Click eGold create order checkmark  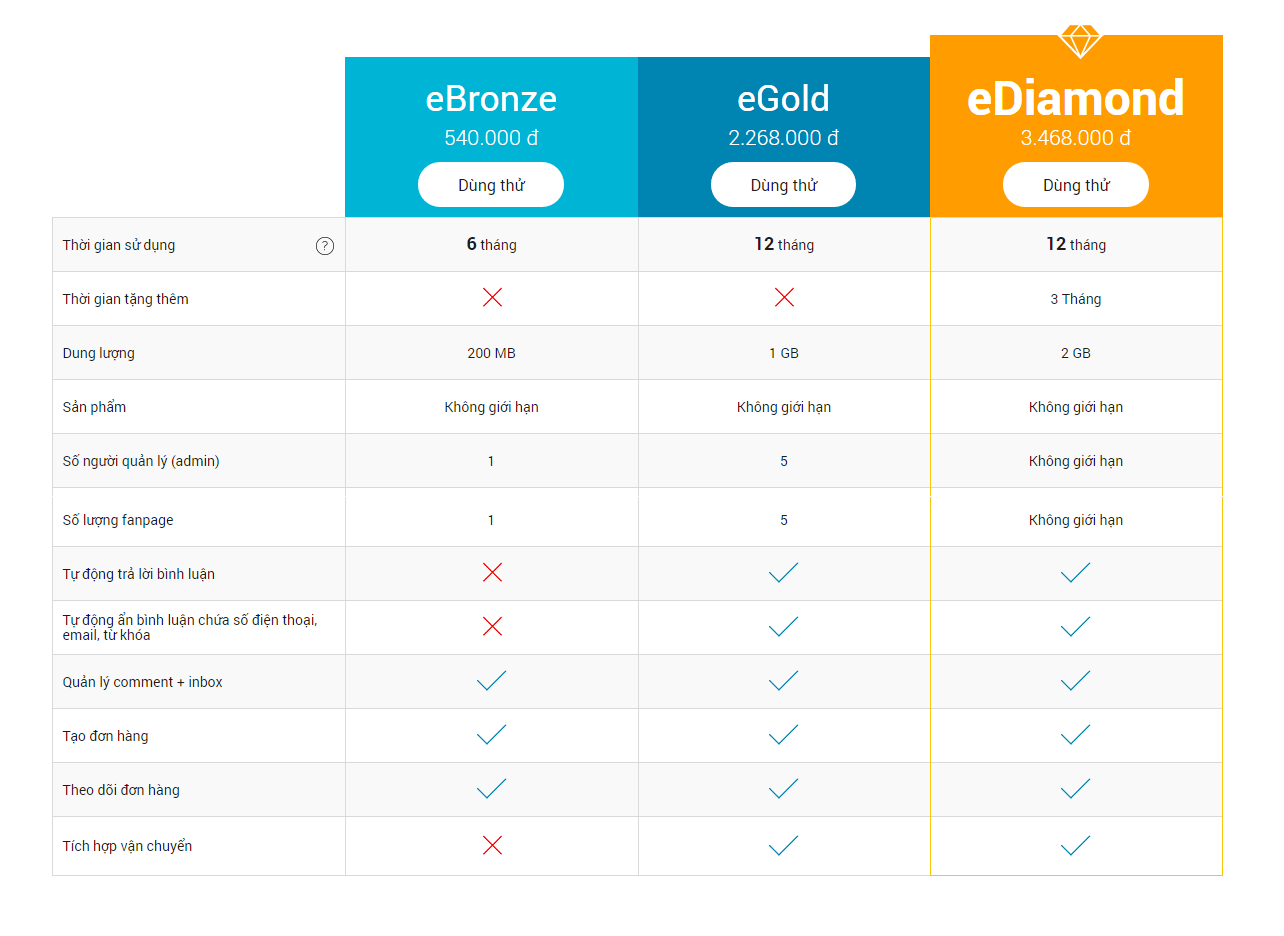tap(784, 735)
